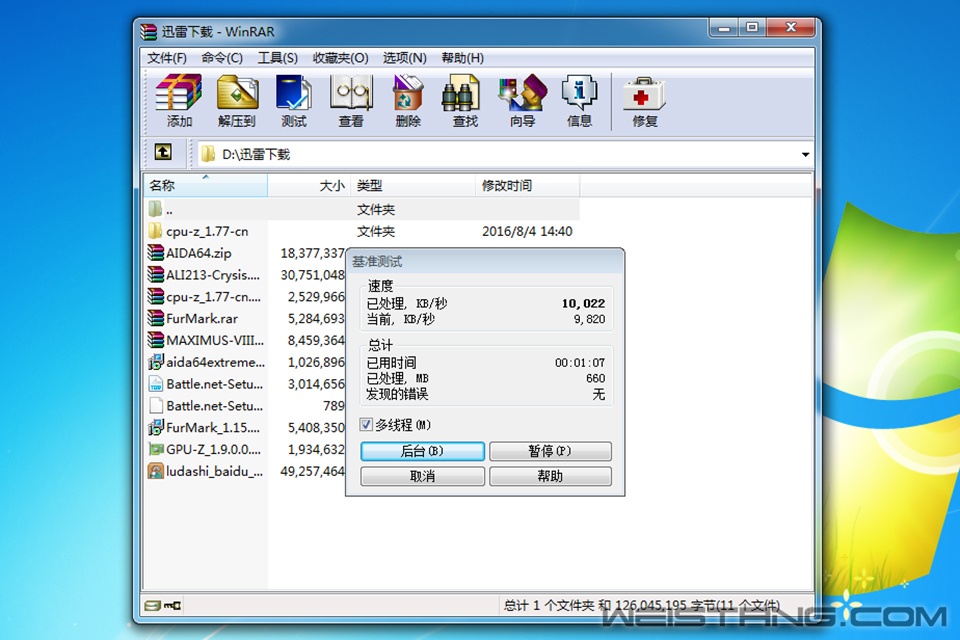Sort files by 名称 column header
Screen dimensions: 960x640
click(x=206, y=186)
